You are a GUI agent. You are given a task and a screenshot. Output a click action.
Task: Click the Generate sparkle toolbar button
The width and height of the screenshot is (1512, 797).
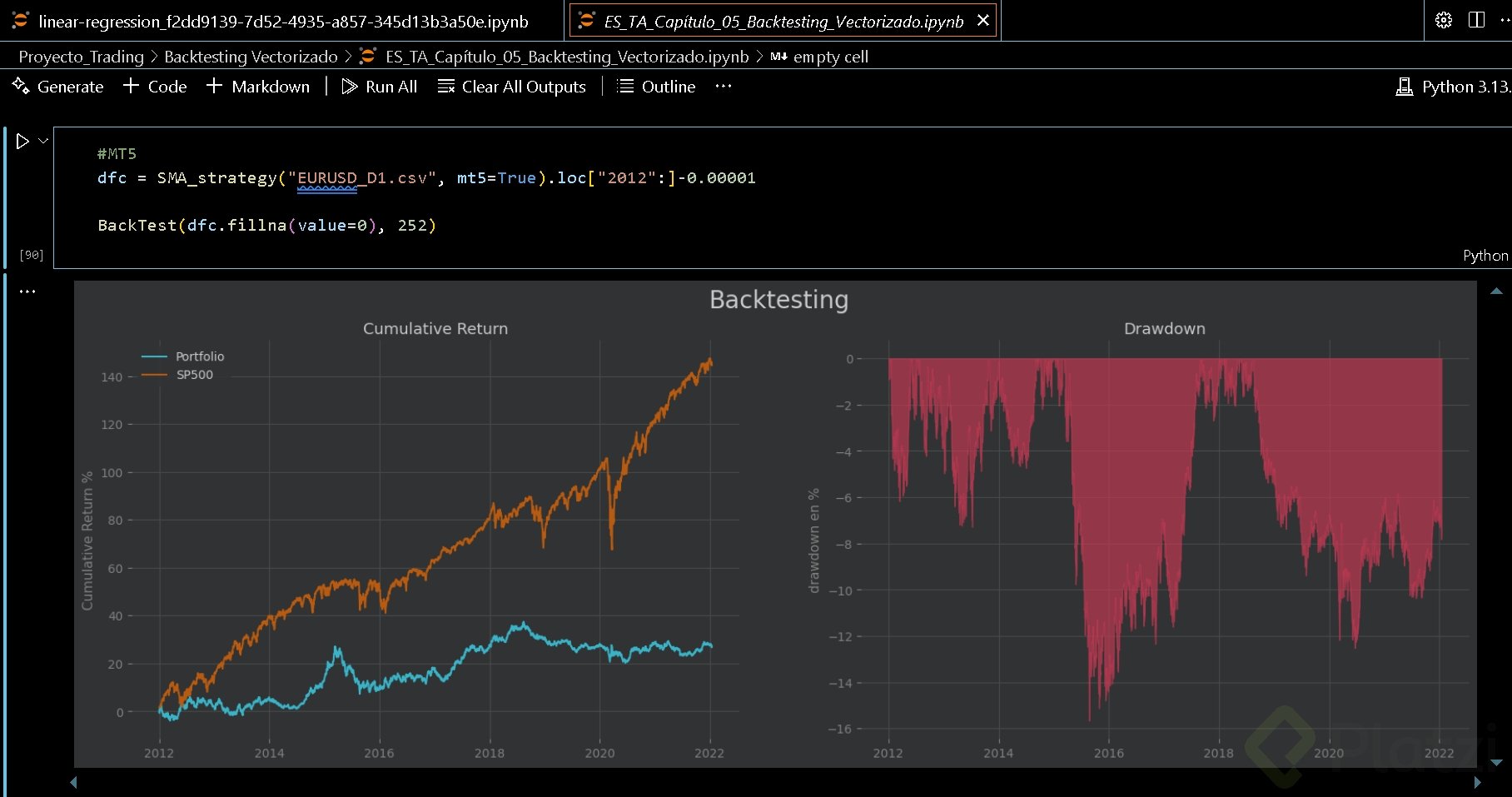(x=58, y=87)
